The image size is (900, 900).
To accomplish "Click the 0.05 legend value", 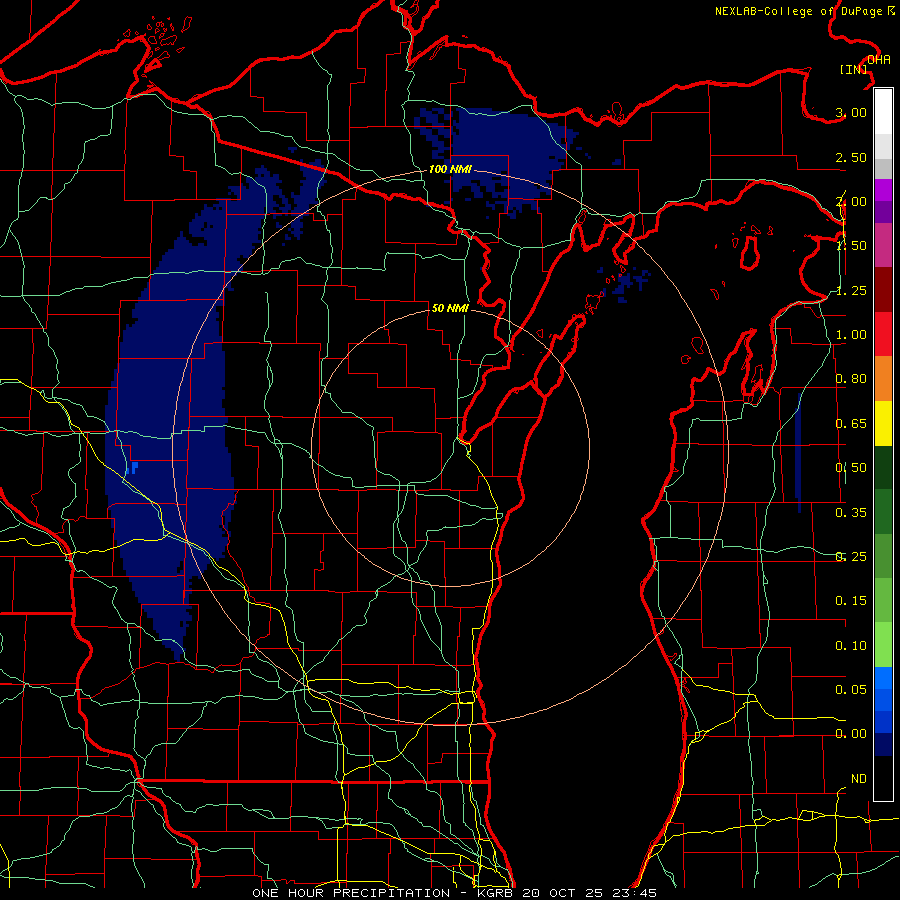I will coord(851,689).
